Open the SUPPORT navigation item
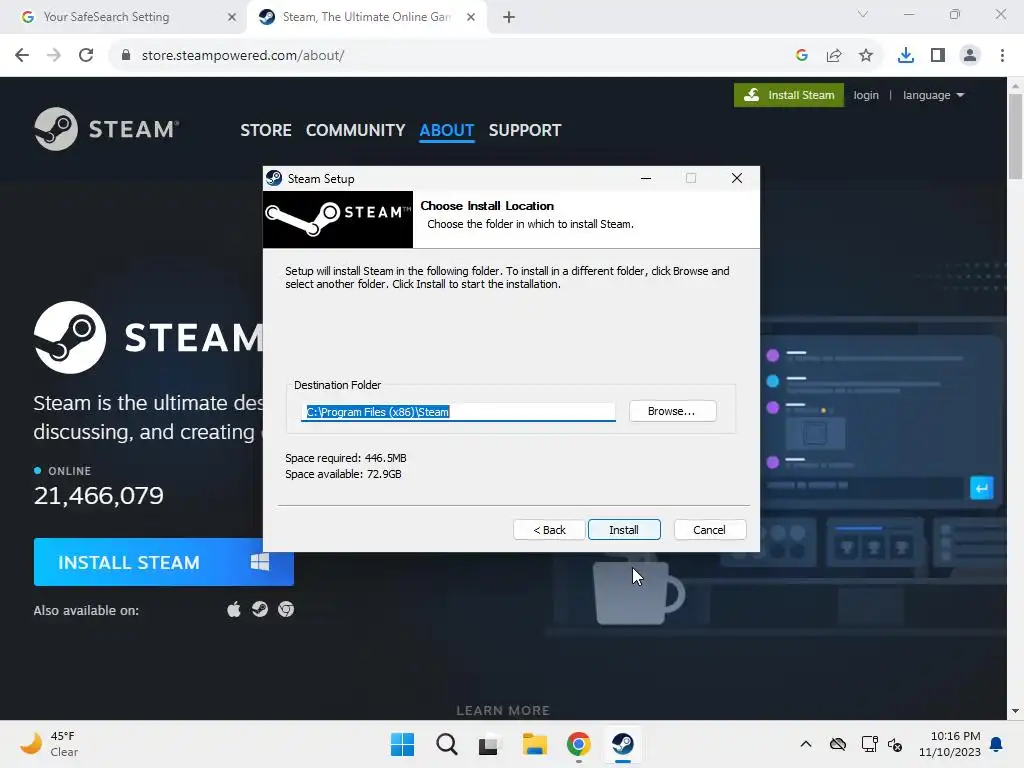 pos(524,130)
